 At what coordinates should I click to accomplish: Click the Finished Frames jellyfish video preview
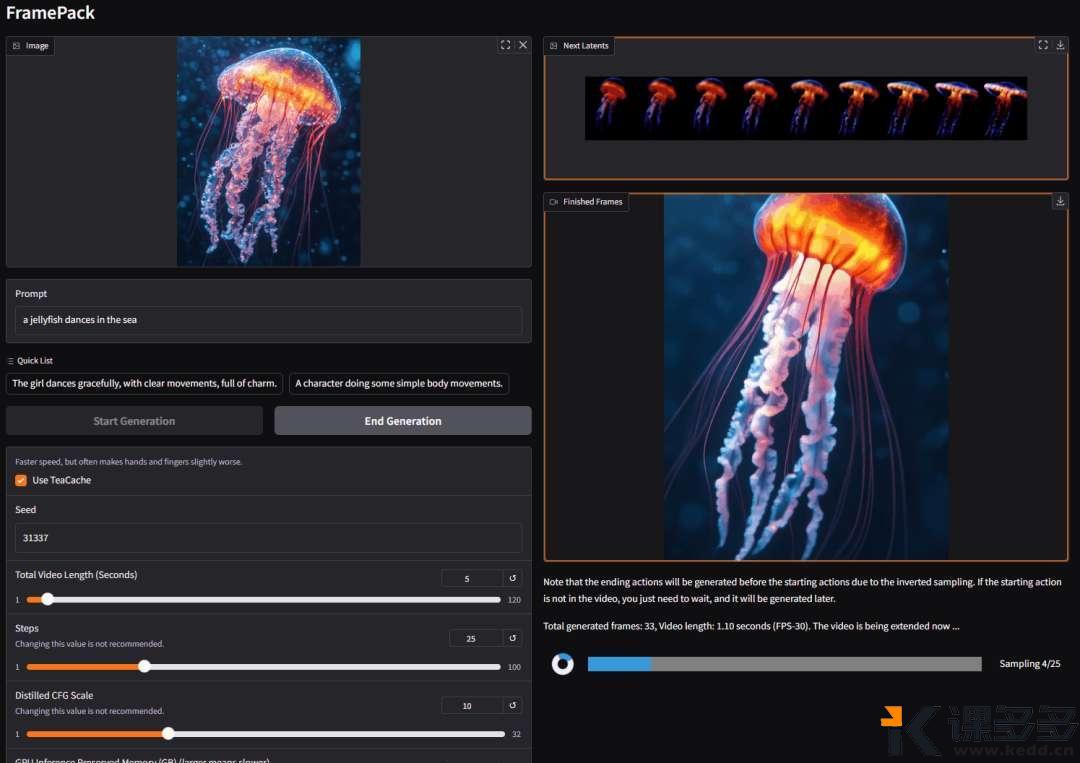click(x=805, y=377)
